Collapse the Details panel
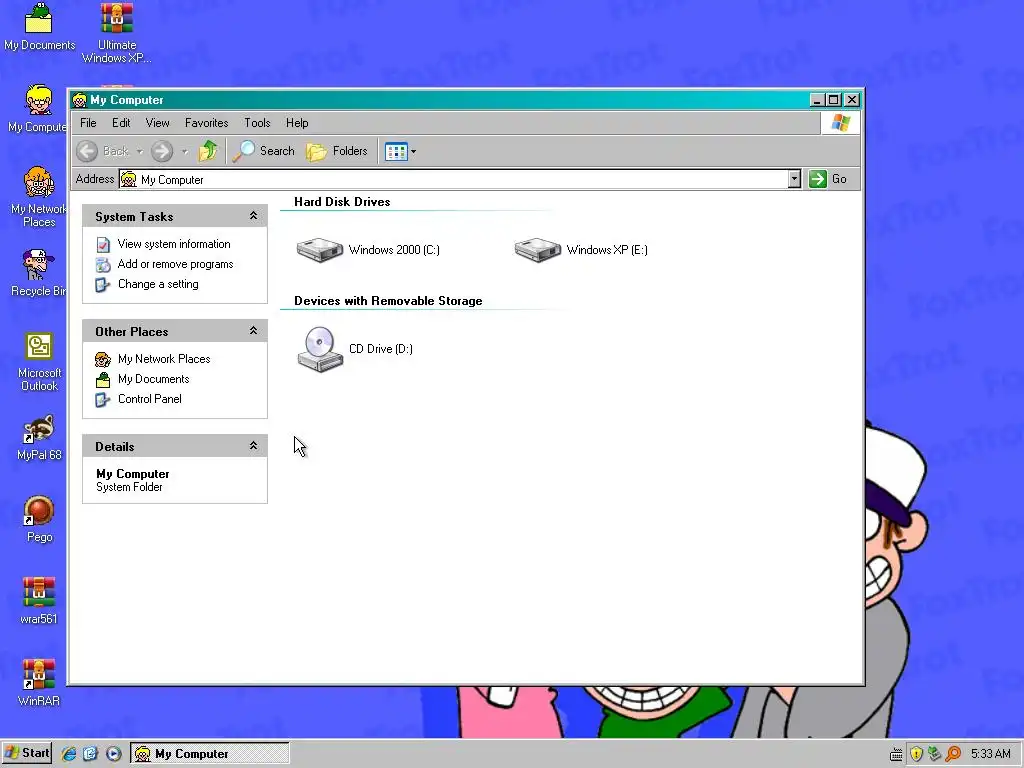Image resolution: width=1024 pixels, height=768 pixels. click(x=253, y=446)
